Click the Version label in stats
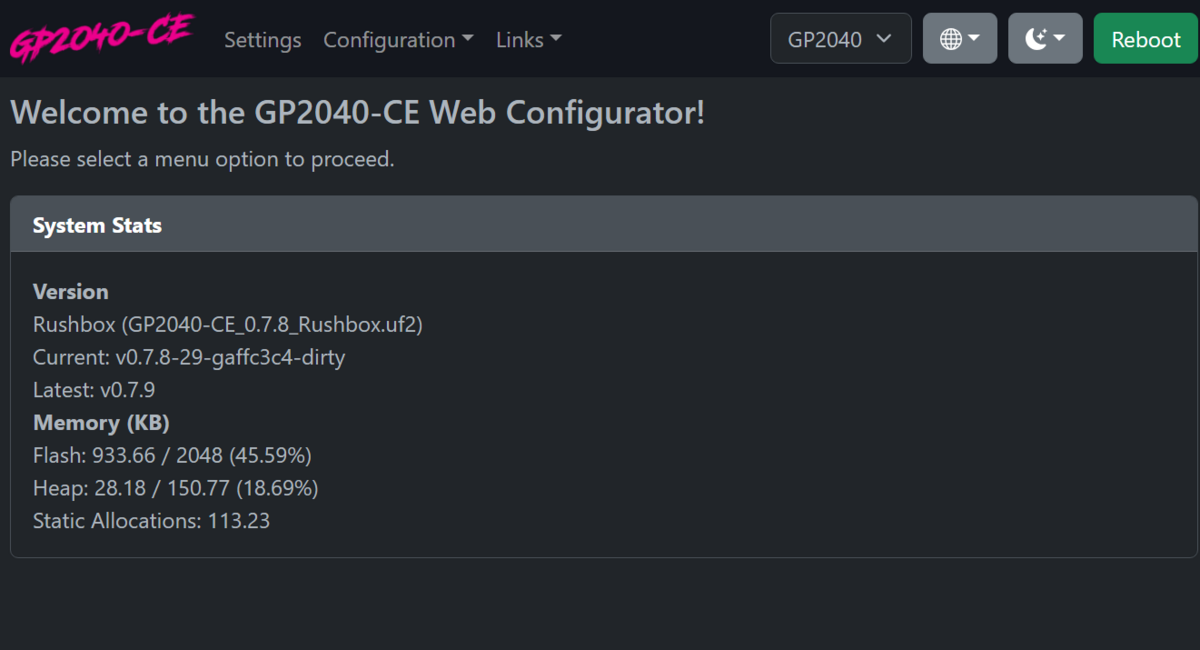Image resolution: width=1200 pixels, height=650 pixels. click(71, 291)
